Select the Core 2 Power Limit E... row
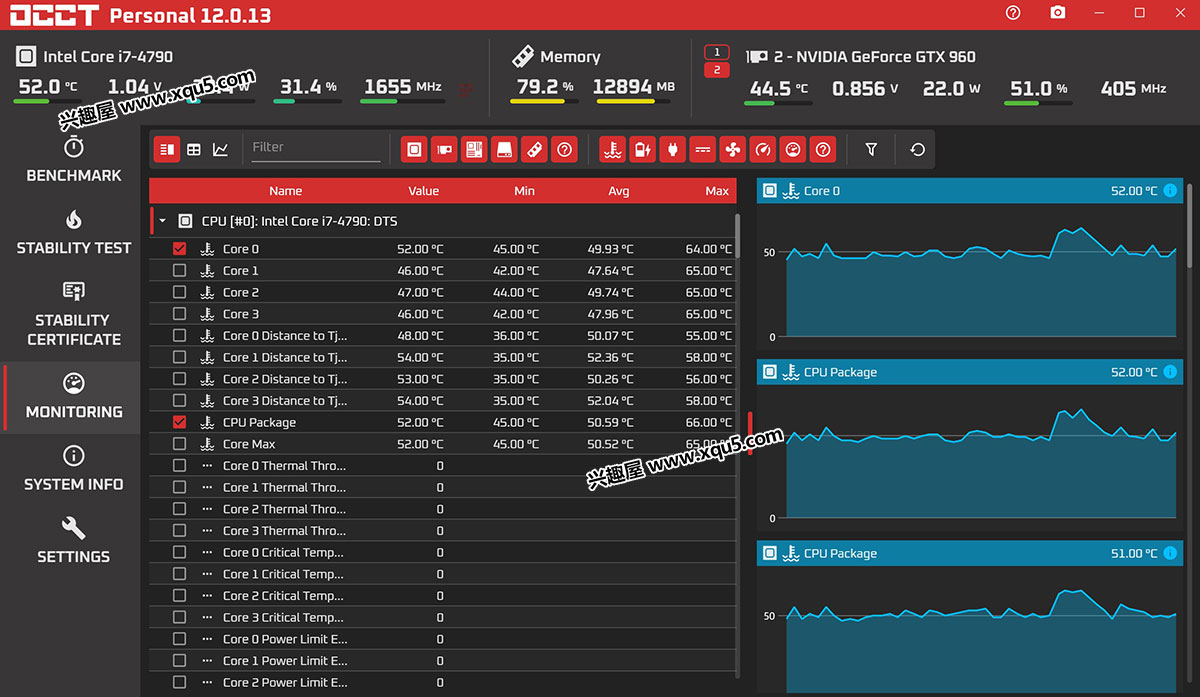 point(443,683)
